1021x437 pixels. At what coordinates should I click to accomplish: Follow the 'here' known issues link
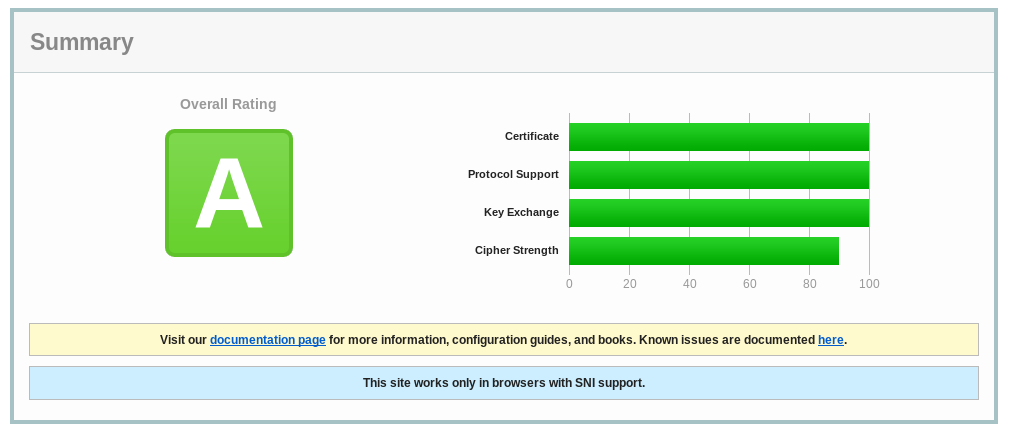click(831, 339)
